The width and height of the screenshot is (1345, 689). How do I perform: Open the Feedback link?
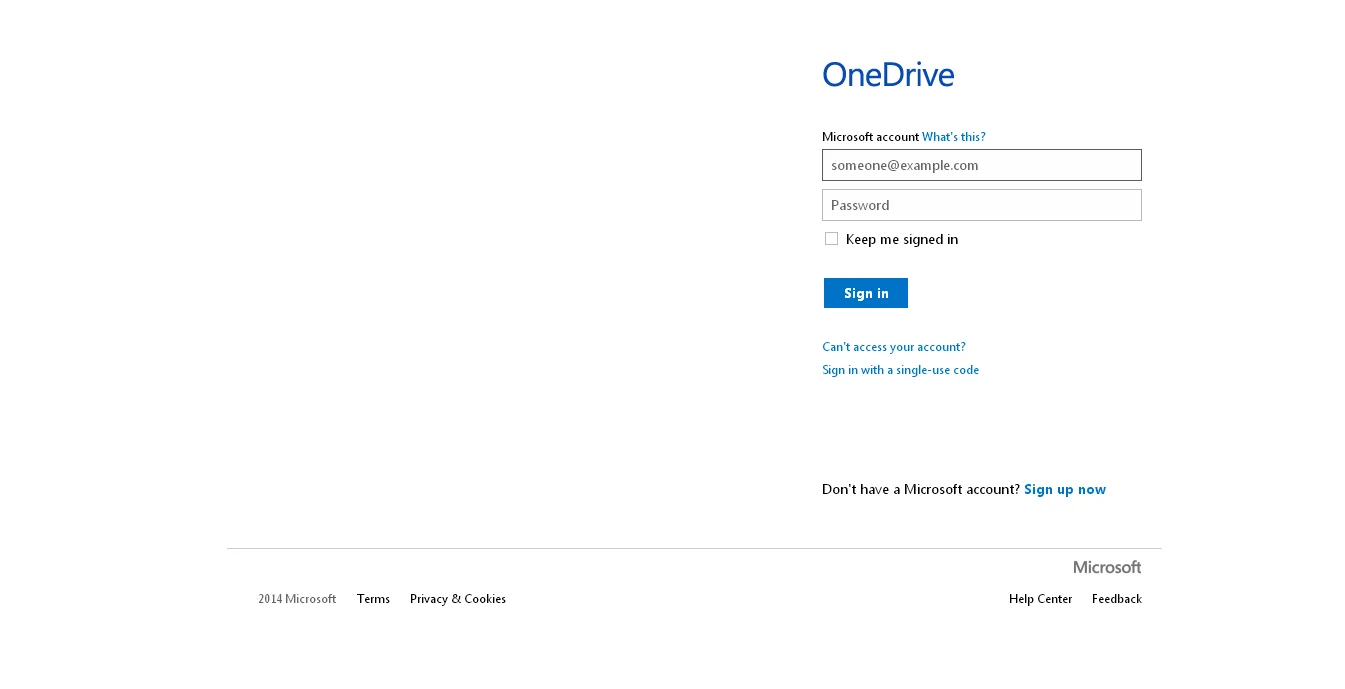tap(1116, 599)
